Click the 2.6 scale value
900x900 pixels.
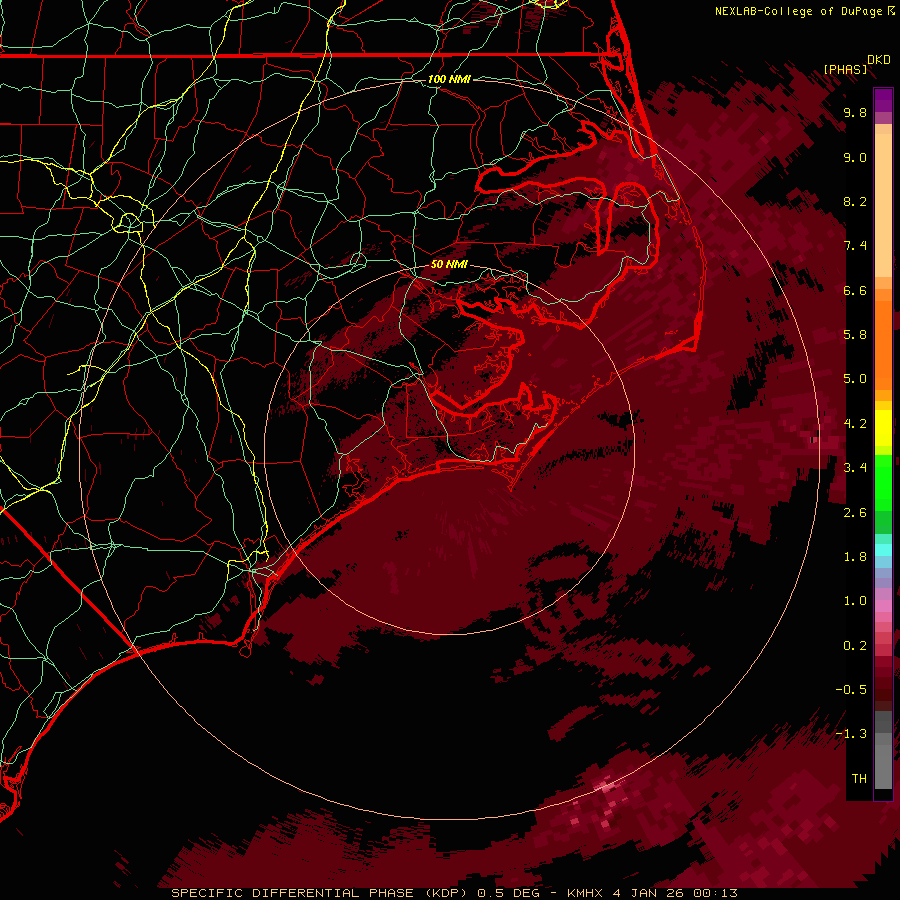[x=855, y=513]
